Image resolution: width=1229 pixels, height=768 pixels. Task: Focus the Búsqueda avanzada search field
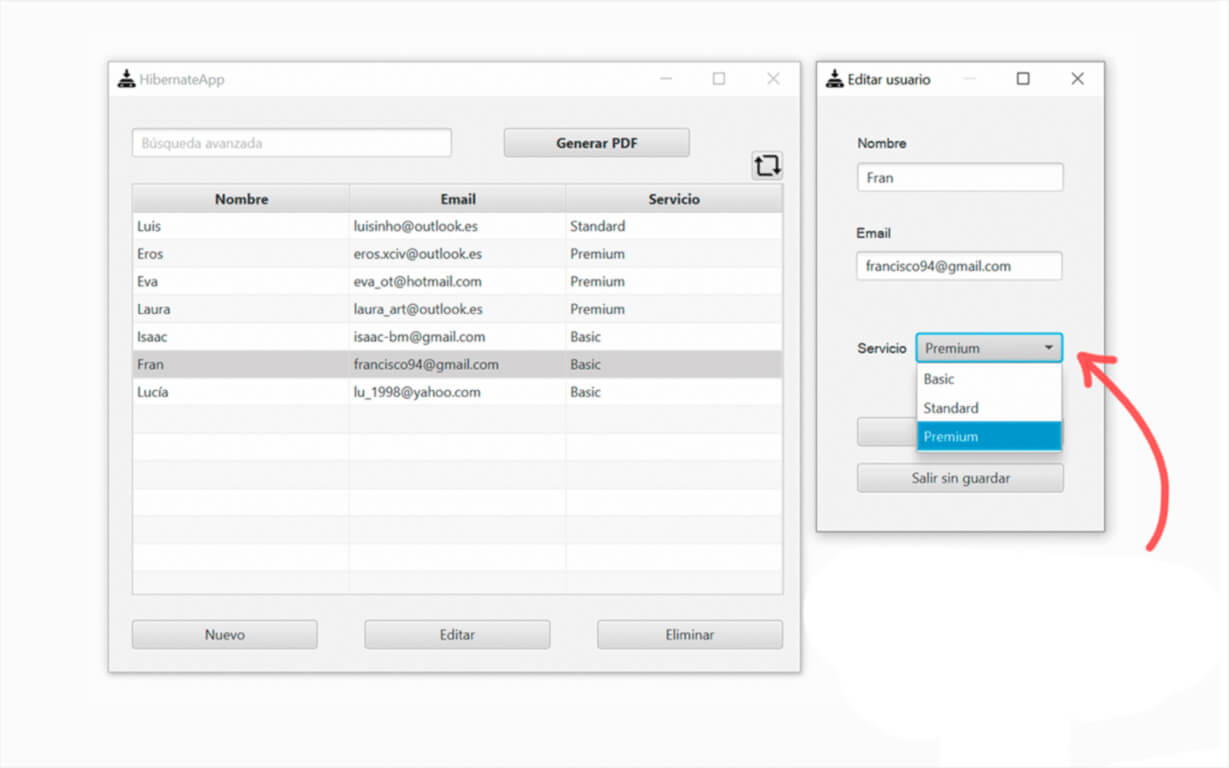[291, 143]
